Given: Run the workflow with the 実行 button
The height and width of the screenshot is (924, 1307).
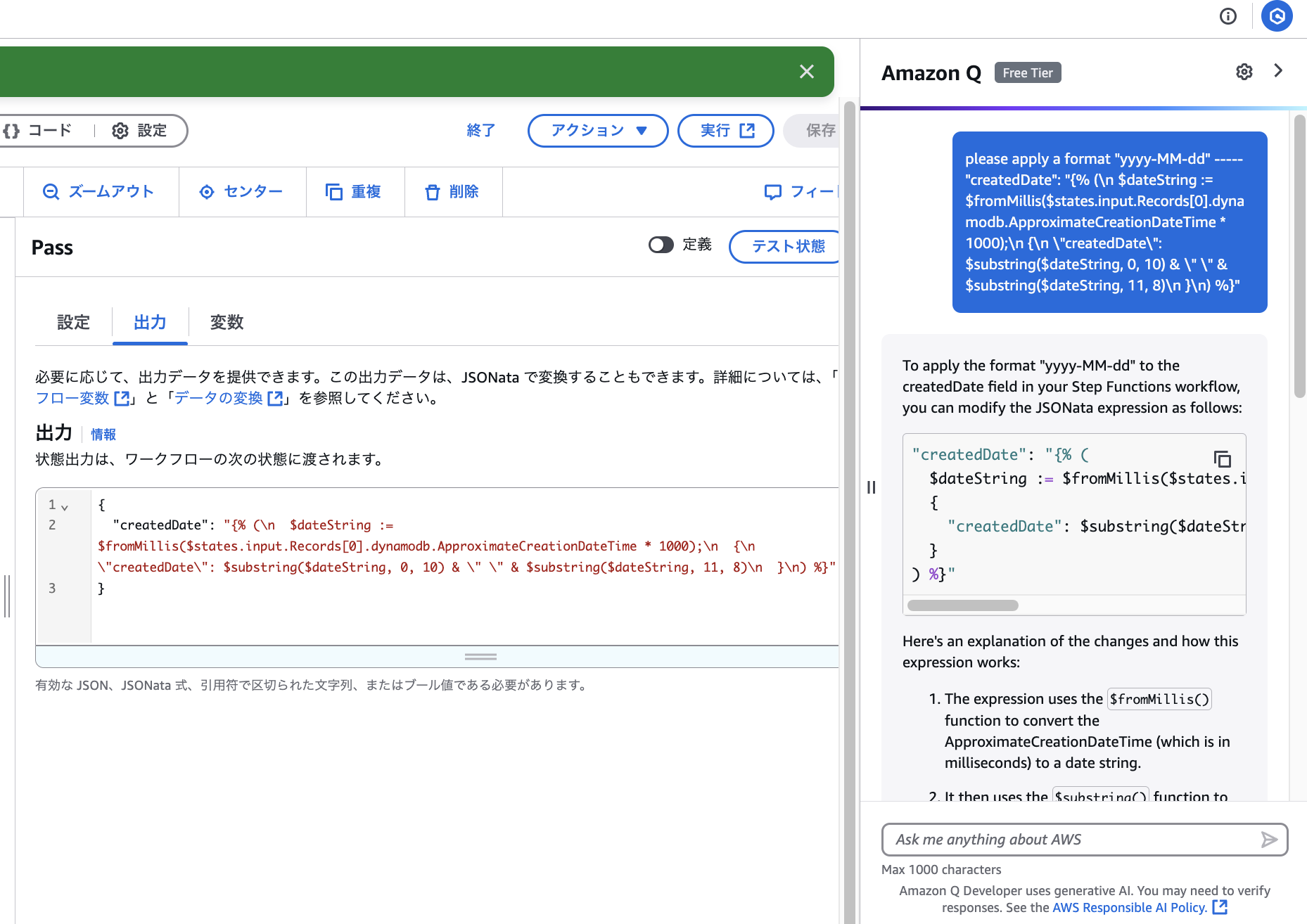Looking at the screenshot, I should 725,130.
